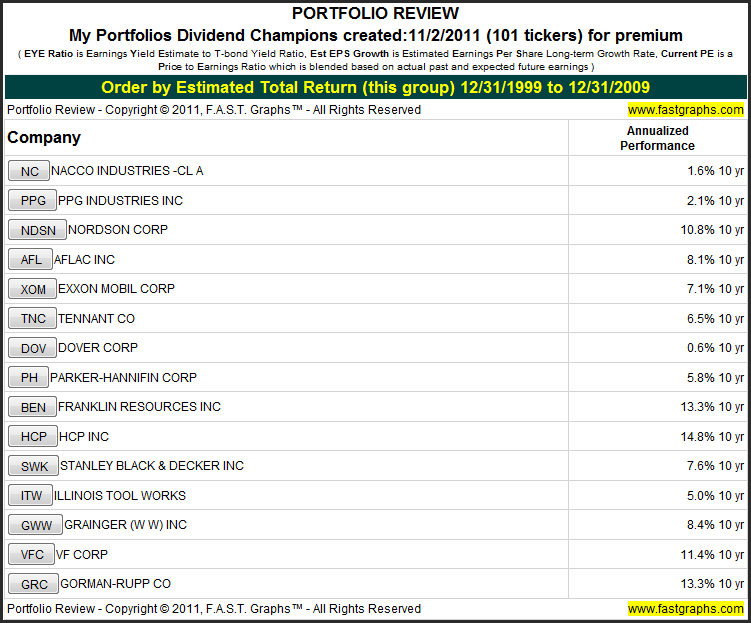Click Gorman-Rupp 13.3% 10 yr value
The height and width of the screenshot is (623, 751).
tap(712, 584)
